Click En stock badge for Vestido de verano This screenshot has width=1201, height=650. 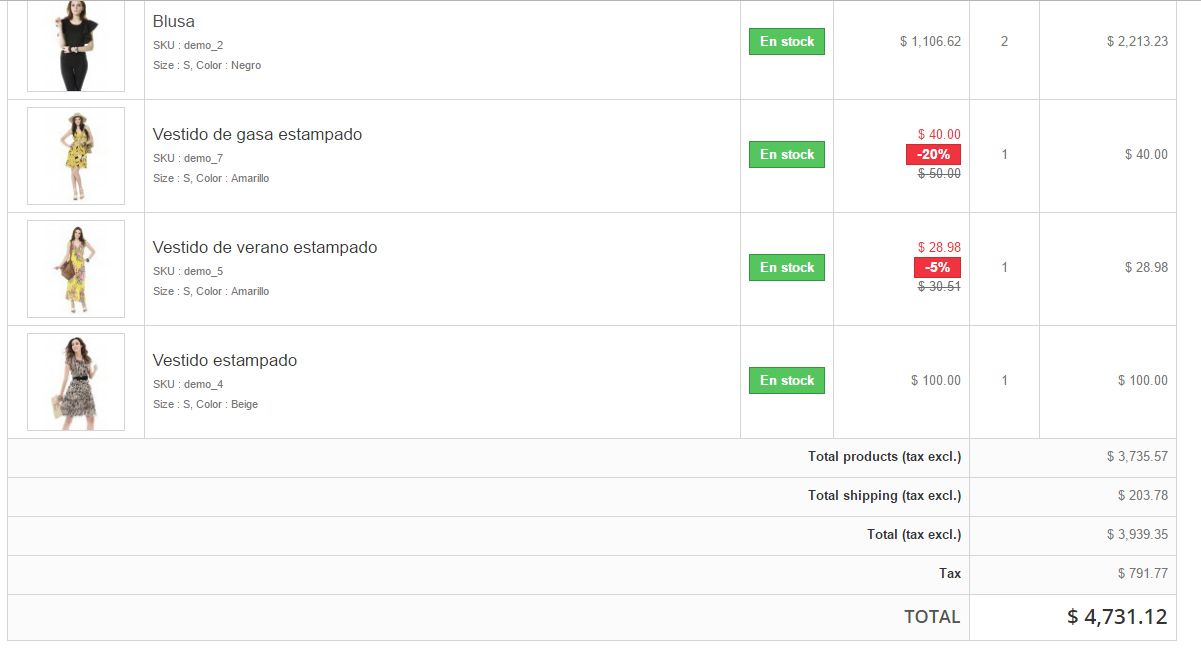787,267
